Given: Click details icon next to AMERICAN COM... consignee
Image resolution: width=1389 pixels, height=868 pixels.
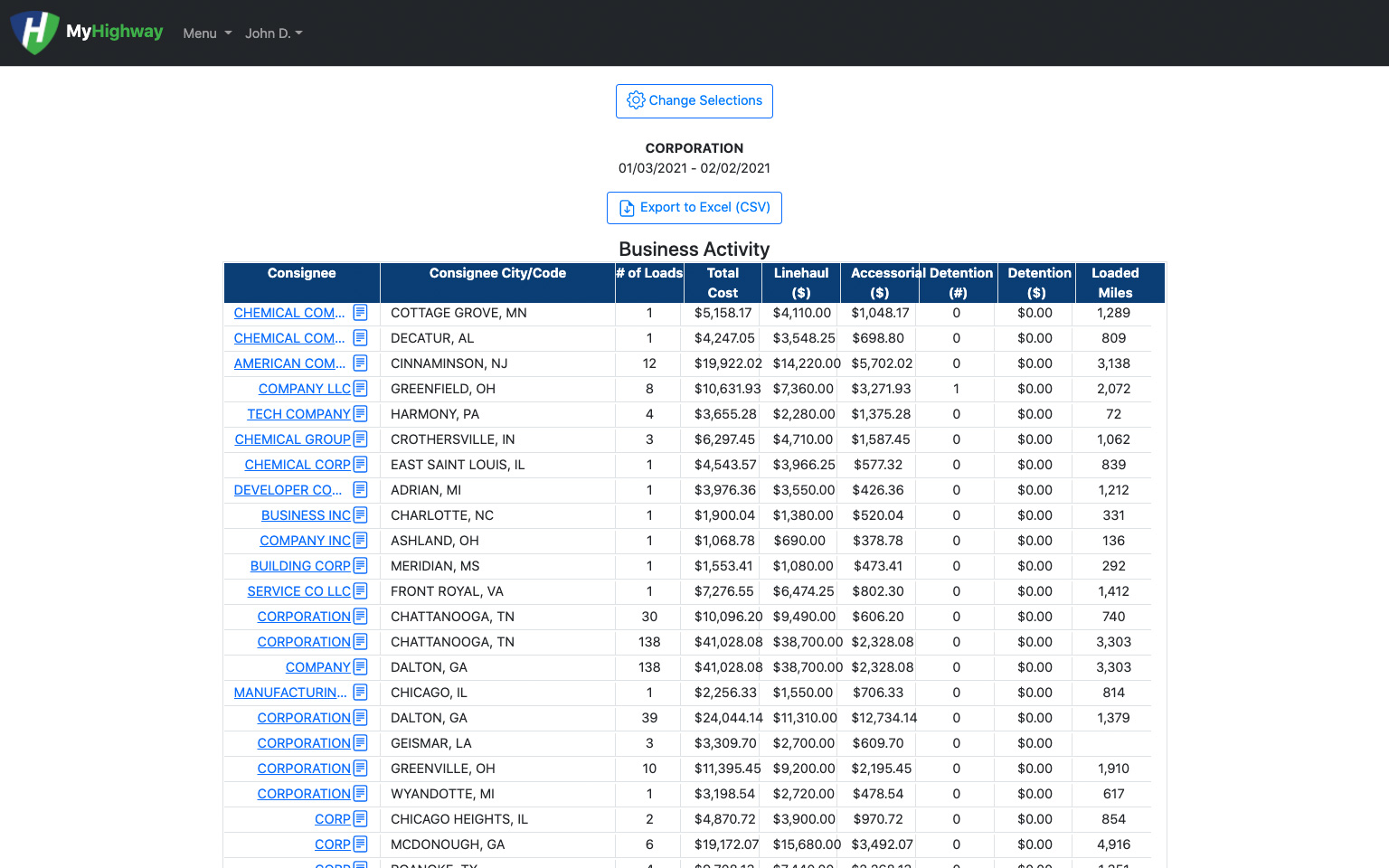Looking at the screenshot, I should pos(360,363).
